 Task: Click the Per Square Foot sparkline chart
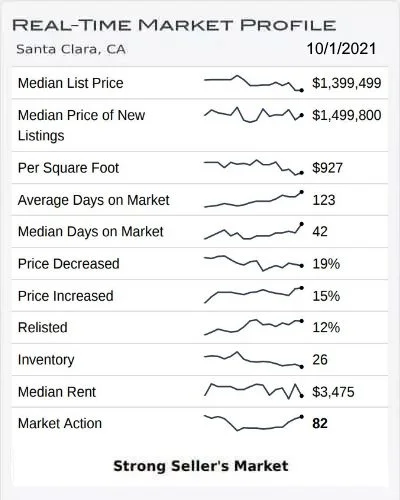tap(254, 168)
